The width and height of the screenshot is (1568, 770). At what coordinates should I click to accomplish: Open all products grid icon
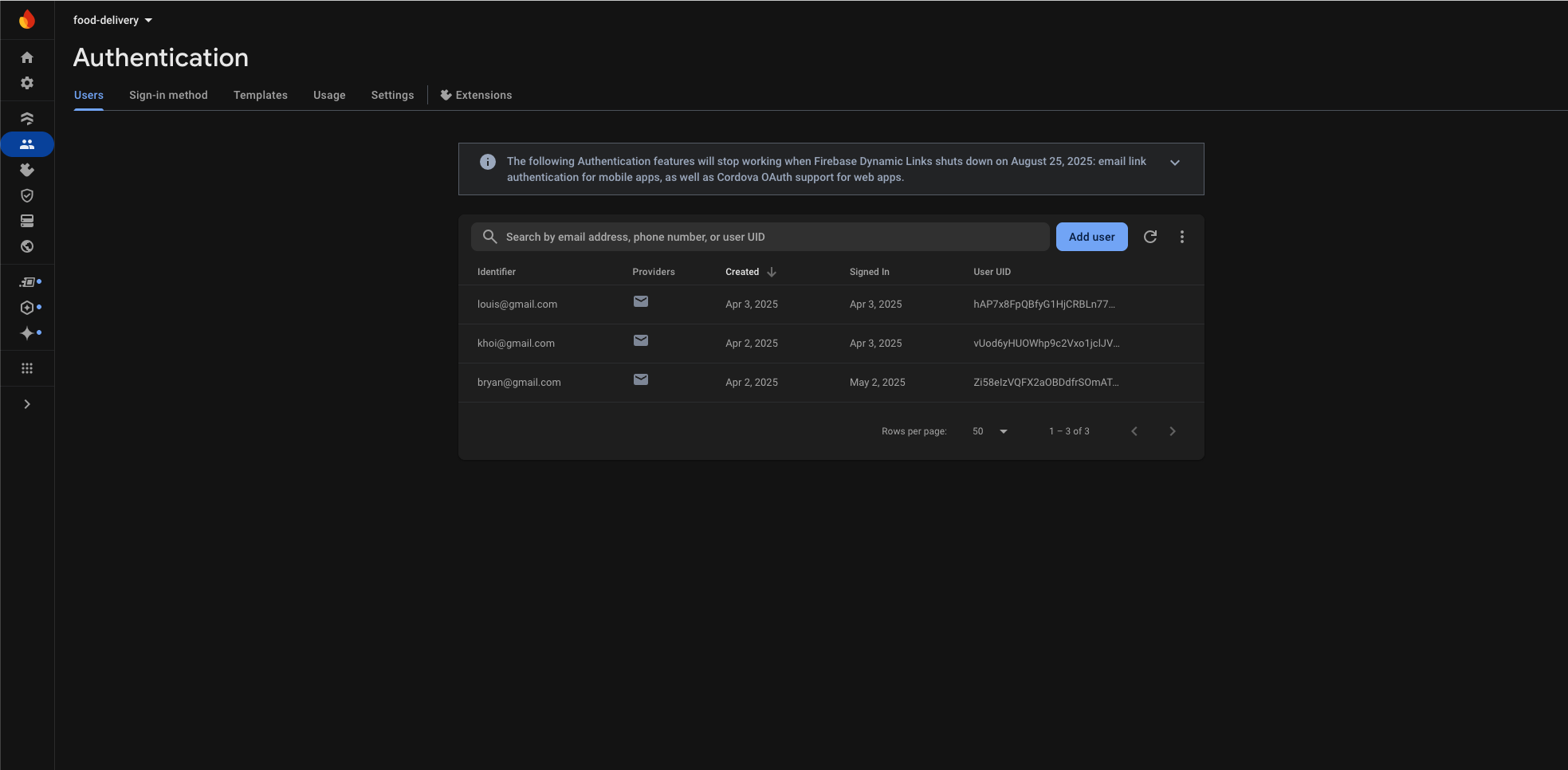click(x=27, y=368)
